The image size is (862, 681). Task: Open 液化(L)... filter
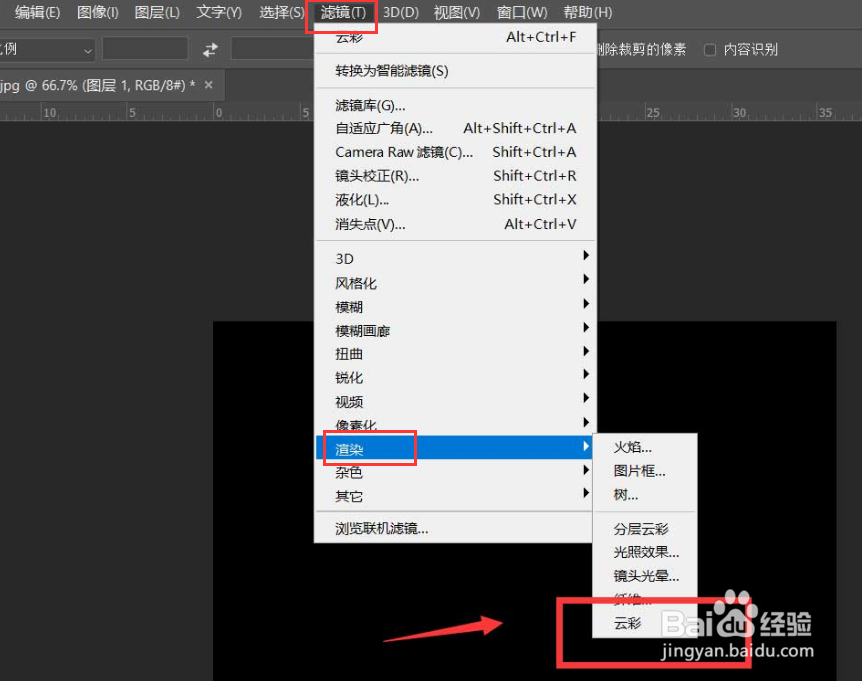click(455, 200)
